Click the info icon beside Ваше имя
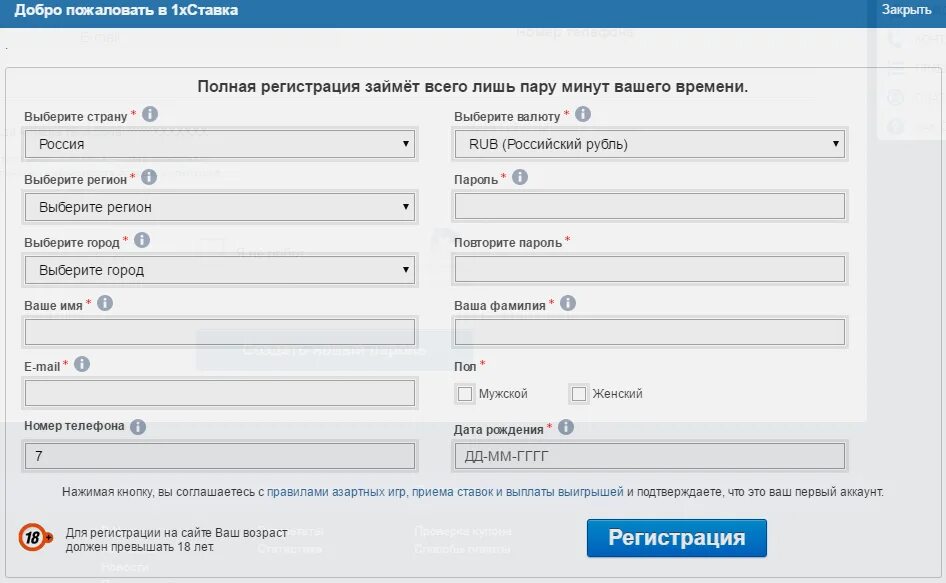946x583 pixels. [105, 303]
